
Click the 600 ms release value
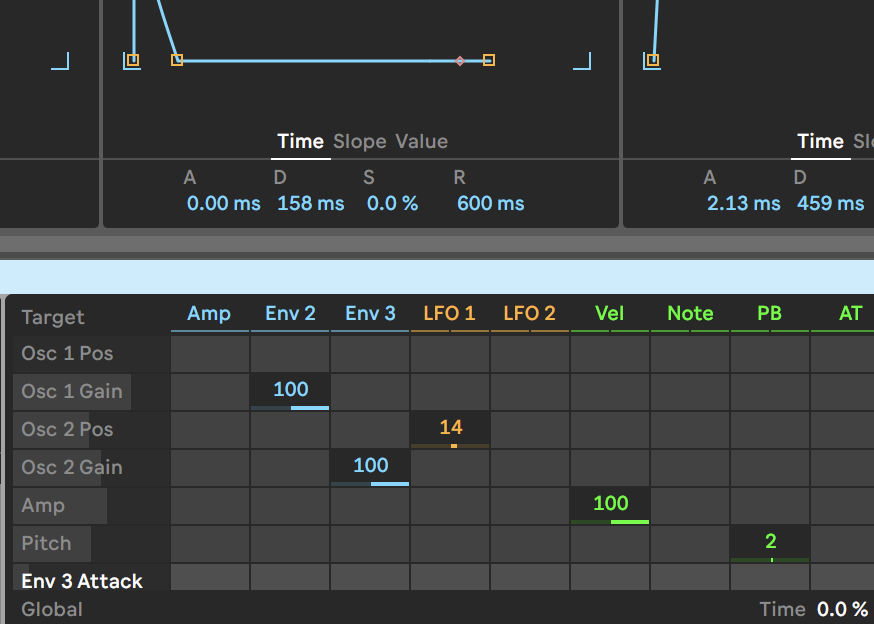[490, 203]
